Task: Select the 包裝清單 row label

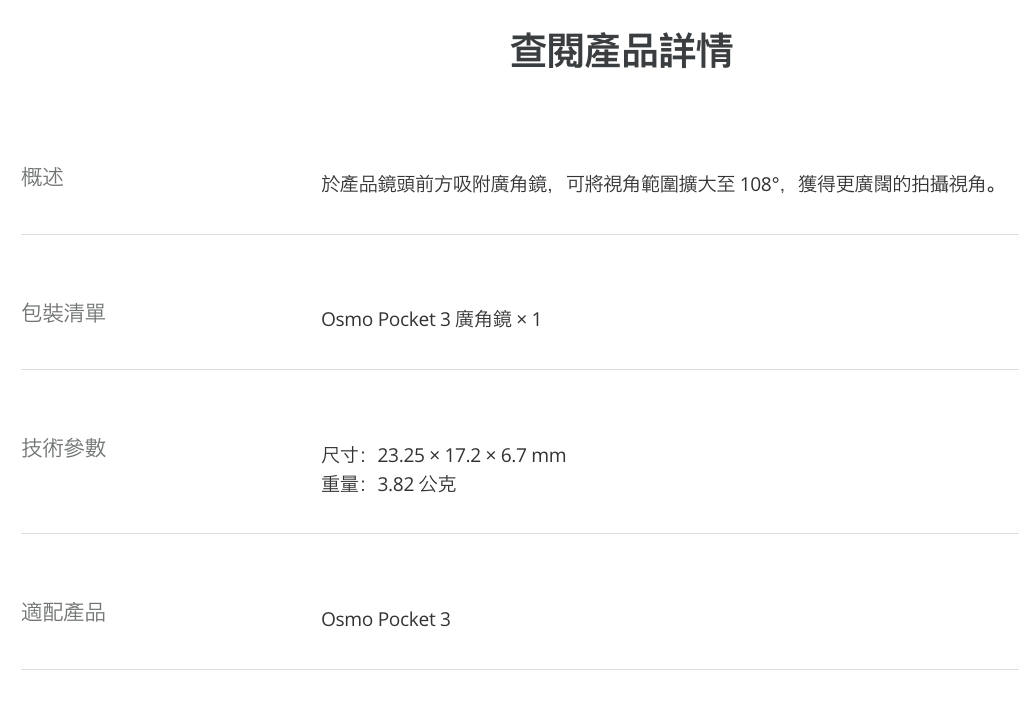Action: [x=63, y=313]
